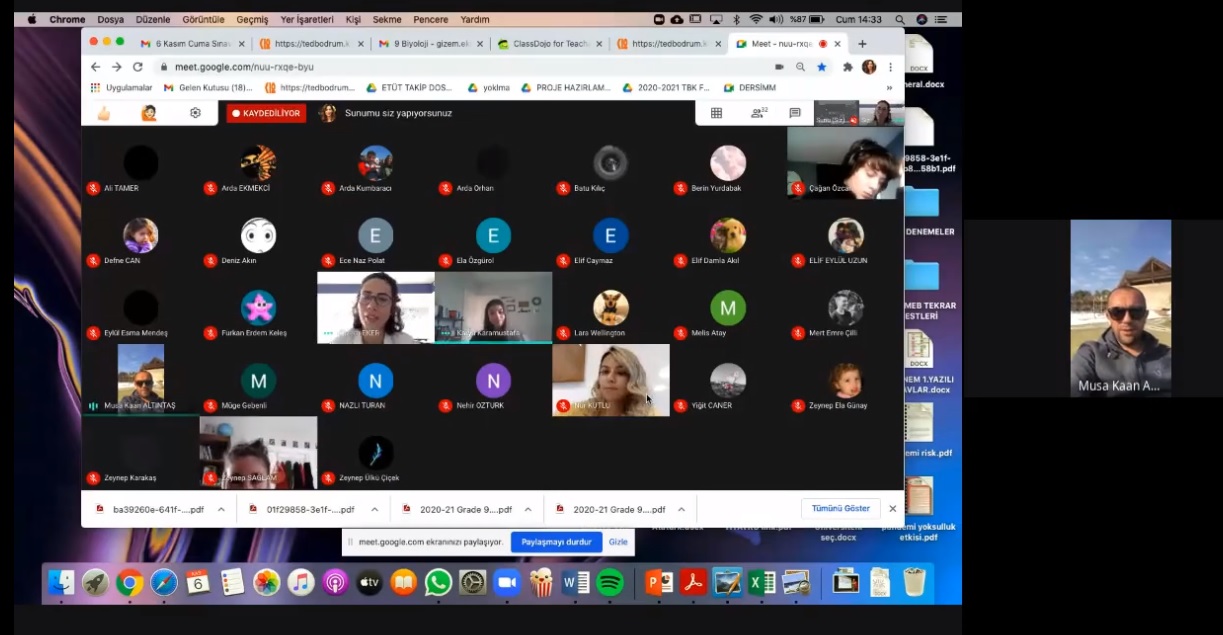
Task: Click the face reaction icon beside thumbs-up
Action: pyautogui.click(x=149, y=113)
